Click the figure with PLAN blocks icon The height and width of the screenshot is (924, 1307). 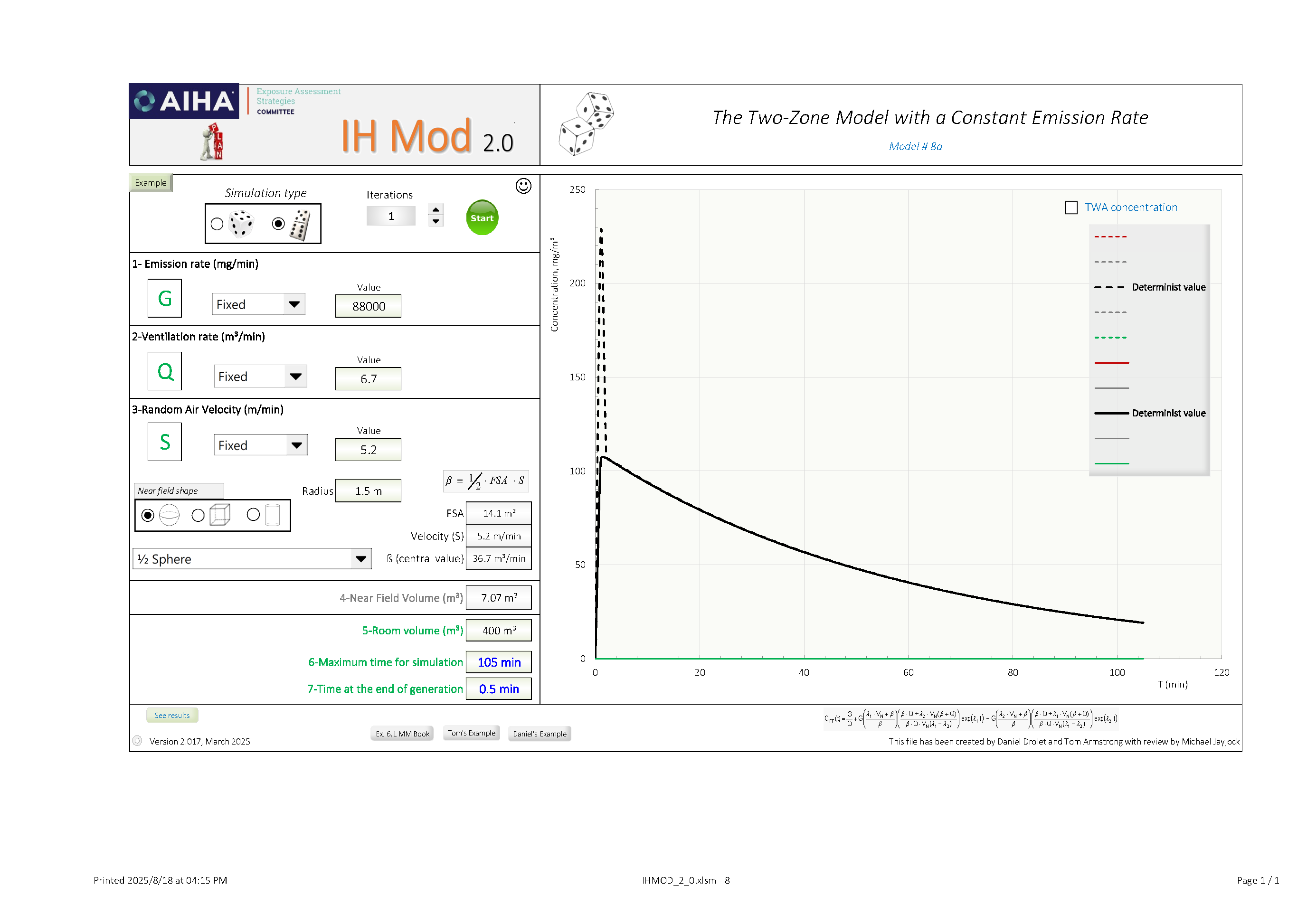point(212,142)
